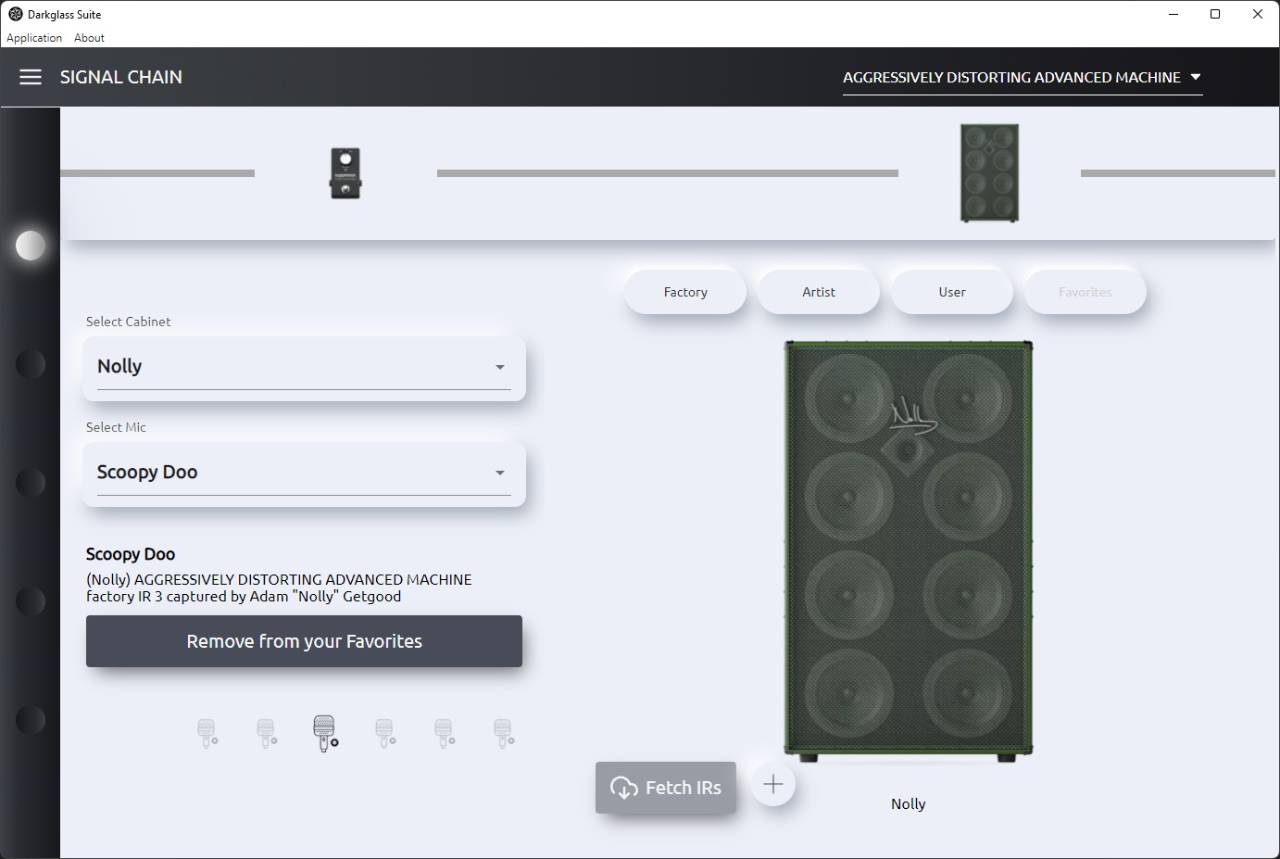This screenshot has height=859, width=1280.
Task: Click the Nolly caption under the cabinet
Action: pyautogui.click(x=908, y=804)
